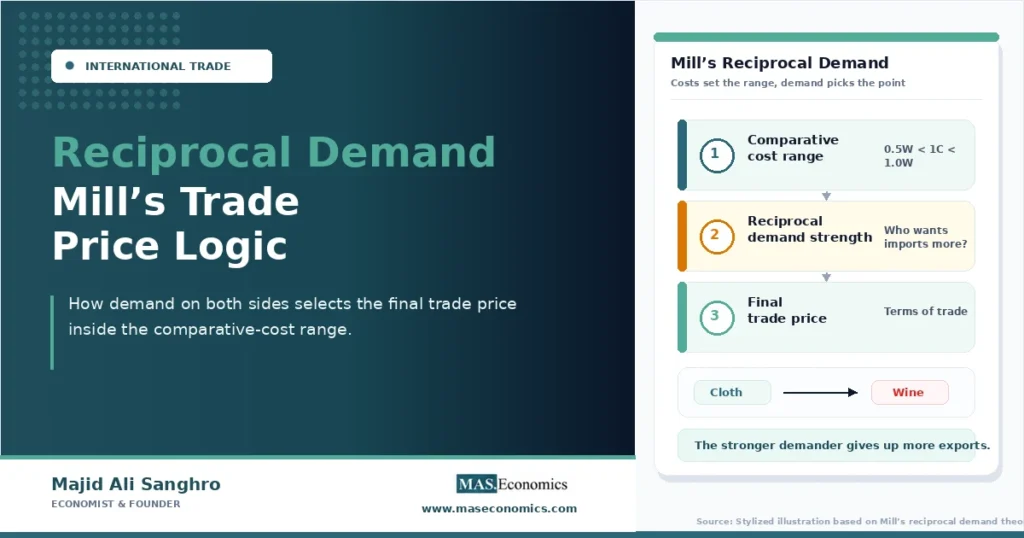Click the 'Comparative cost range' step label

click(793, 148)
